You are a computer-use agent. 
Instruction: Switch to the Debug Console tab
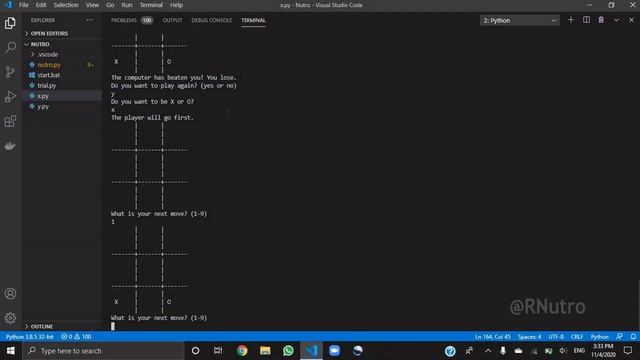pos(211,20)
